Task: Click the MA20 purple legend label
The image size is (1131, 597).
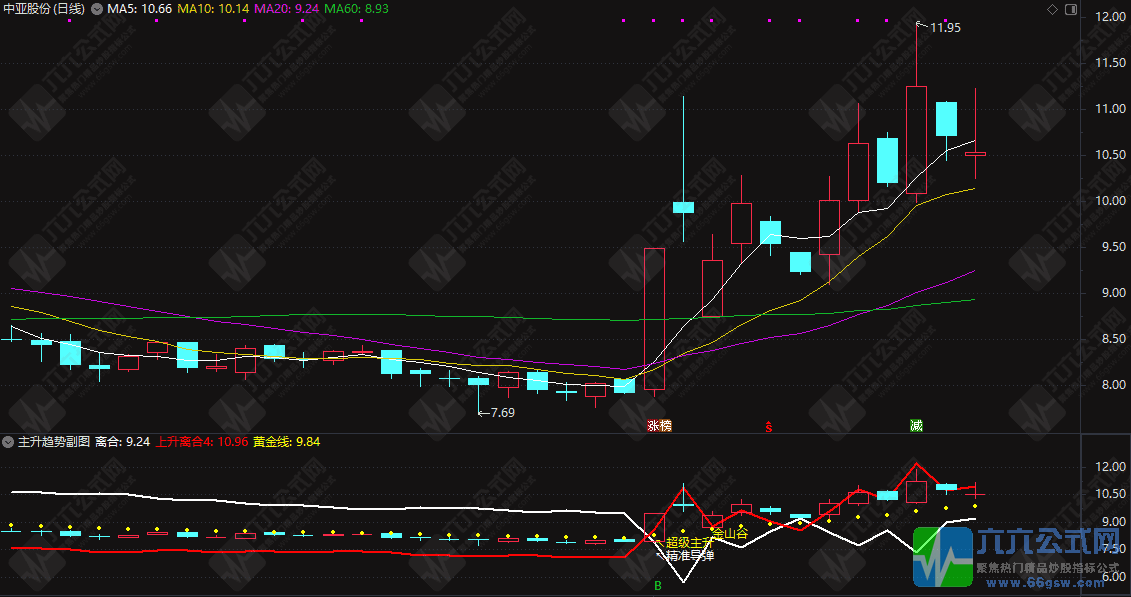Action: [x=286, y=9]
